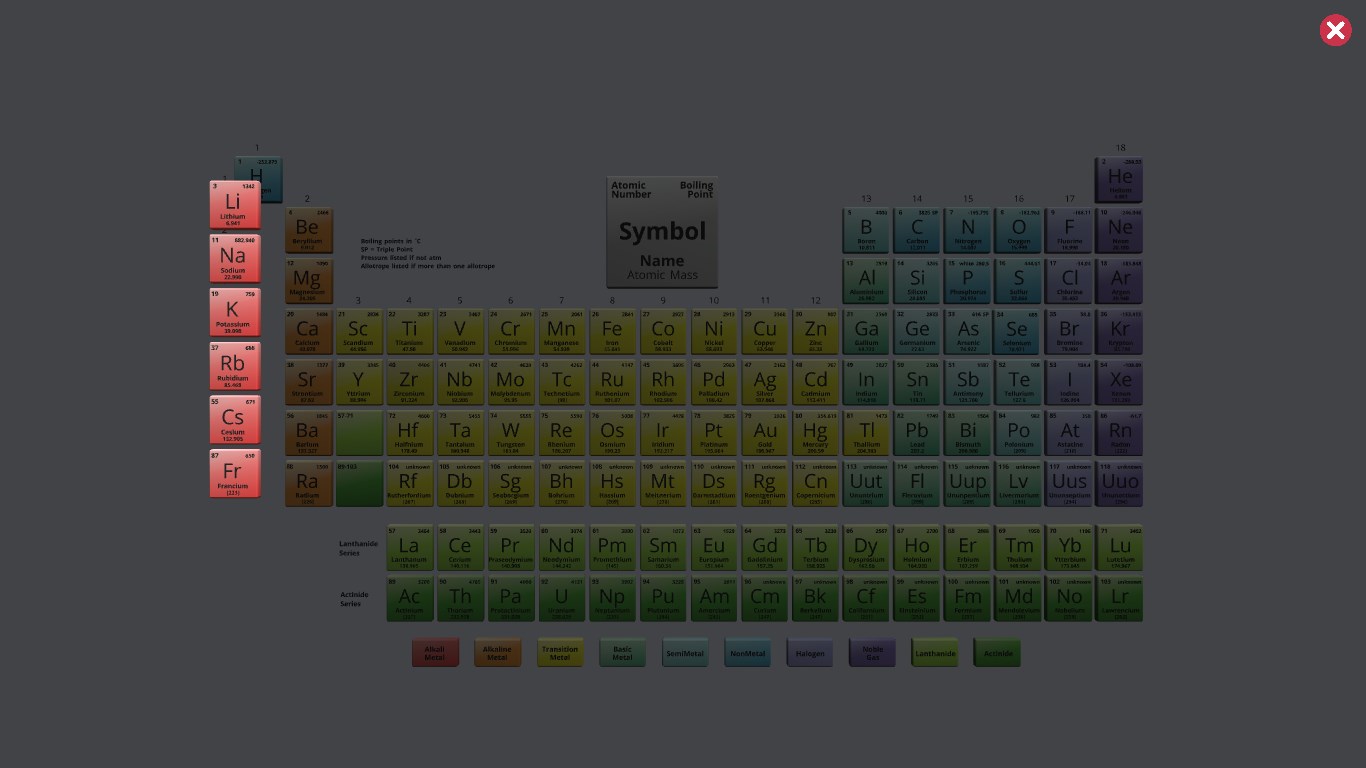Open the Carbon (C) tile

917,230
